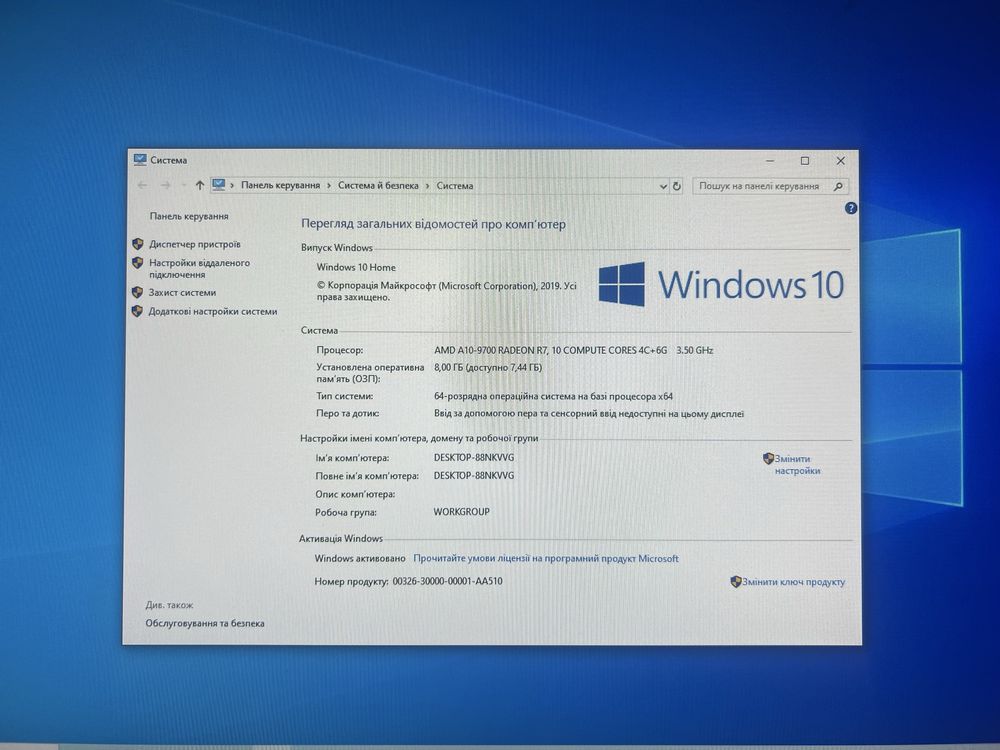Click the forward navigation arrow

tap(166, 185)
